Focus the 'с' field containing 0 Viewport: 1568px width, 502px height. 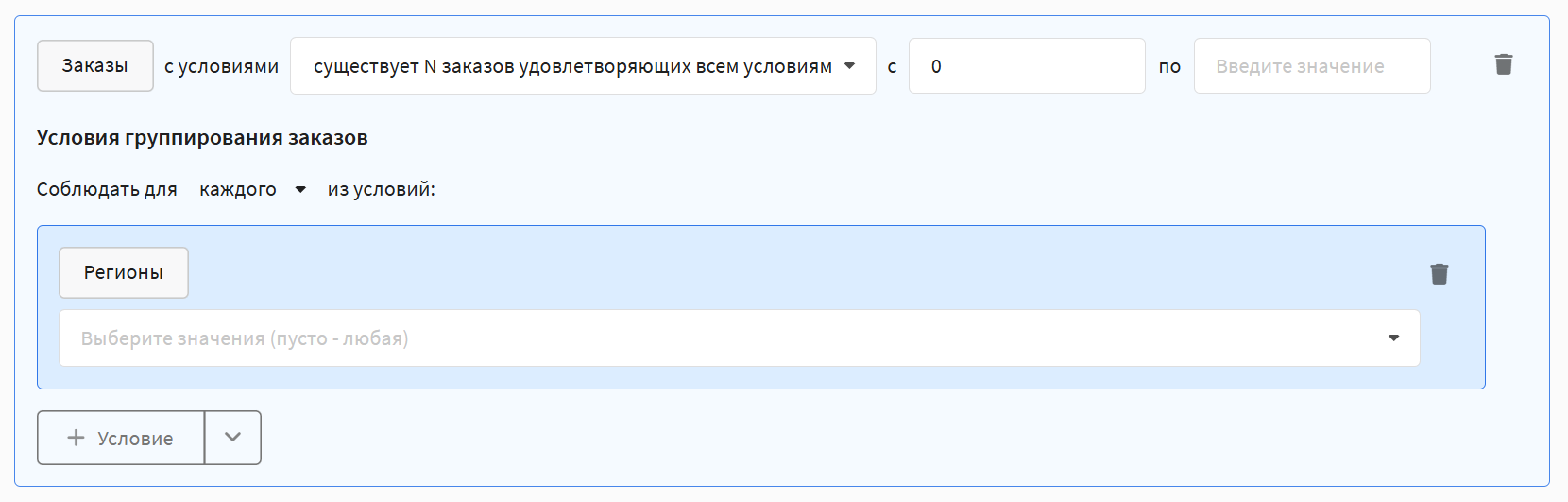click(x=1027, y=66)
